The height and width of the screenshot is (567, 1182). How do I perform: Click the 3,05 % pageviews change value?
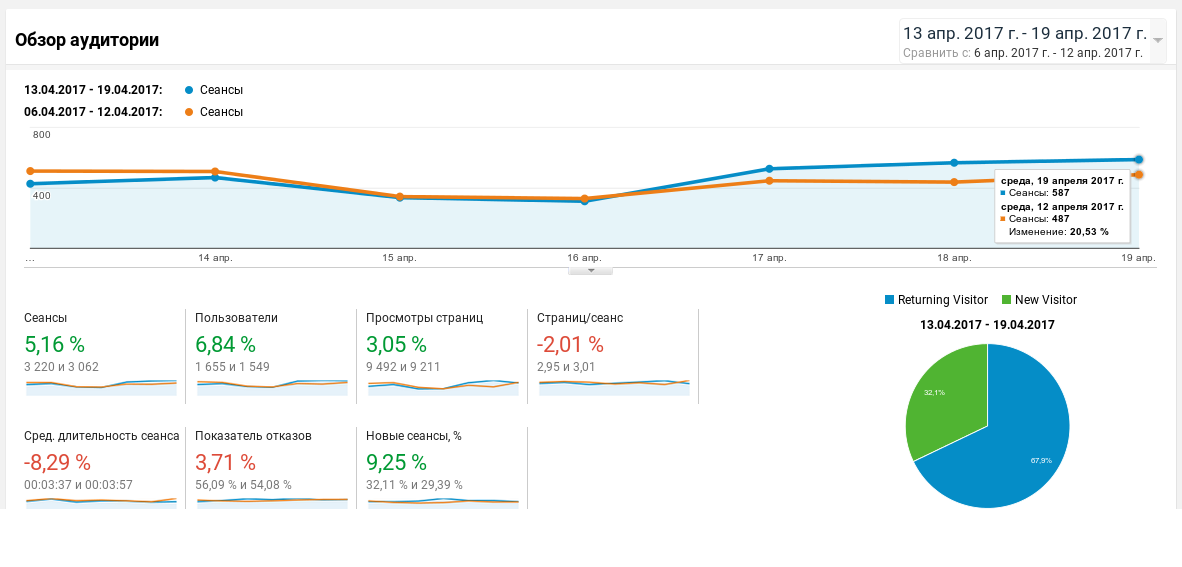pyautogui.click(x=397, y=345)
